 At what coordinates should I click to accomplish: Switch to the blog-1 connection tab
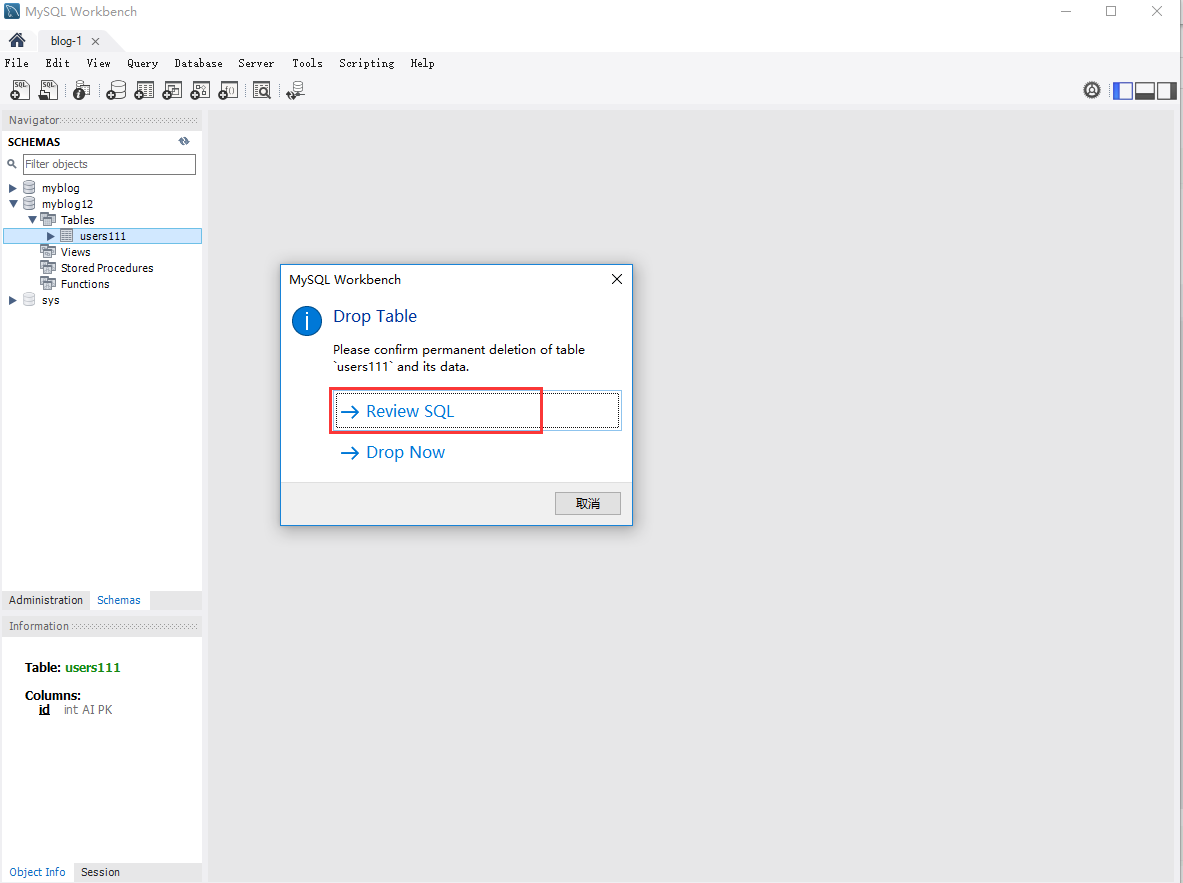(66, 41)
